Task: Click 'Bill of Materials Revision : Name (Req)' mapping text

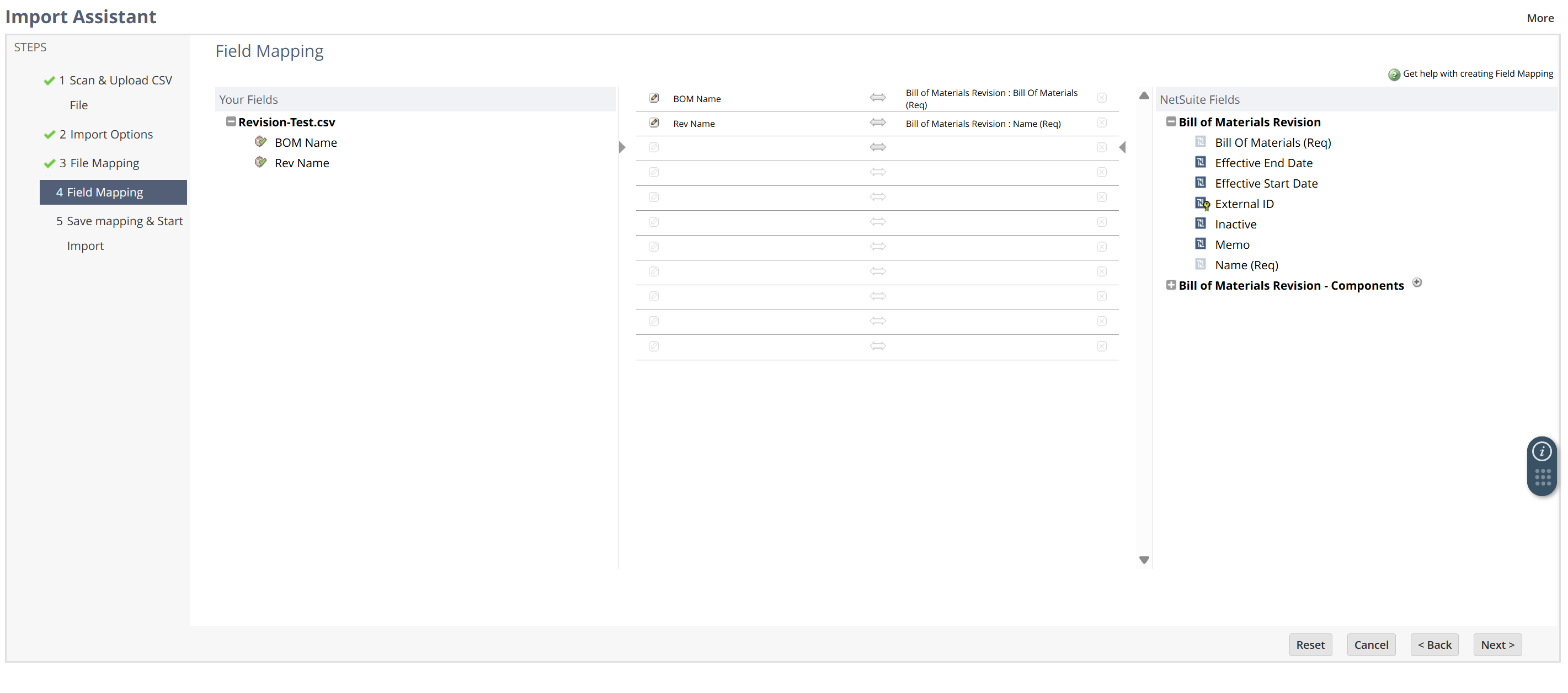Action: [983, 124]
